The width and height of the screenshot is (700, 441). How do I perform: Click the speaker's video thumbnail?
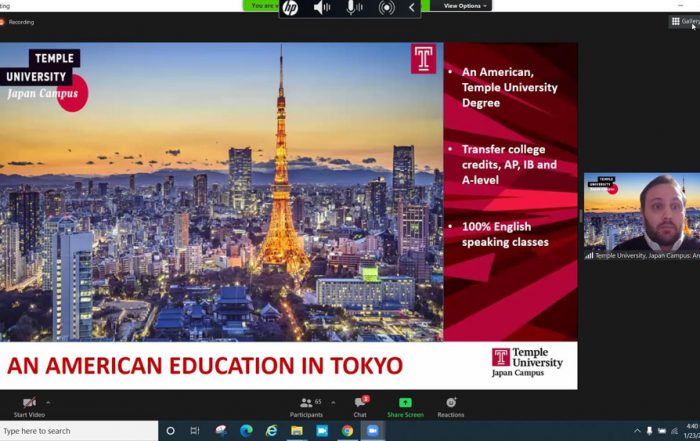(x=642, y=212)
